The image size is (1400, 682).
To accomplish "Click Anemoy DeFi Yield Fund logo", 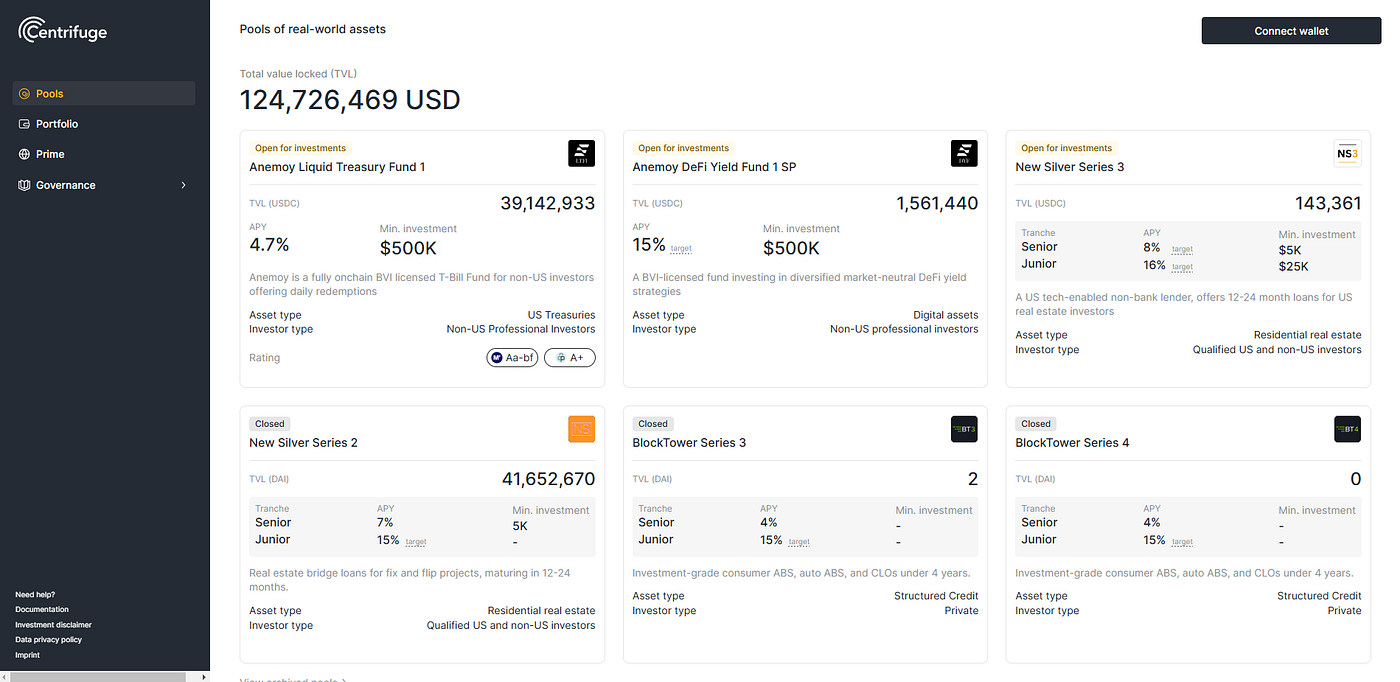I will (964, 153).
